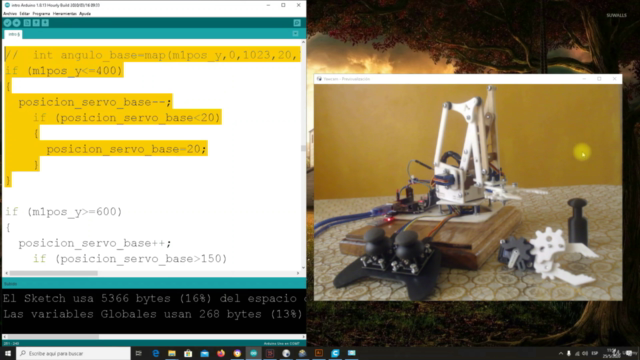Click the Open sketch toolbar icon
The height and width of the screenshot is (360, 640).
pyautogui.click(x=36, y=23)
